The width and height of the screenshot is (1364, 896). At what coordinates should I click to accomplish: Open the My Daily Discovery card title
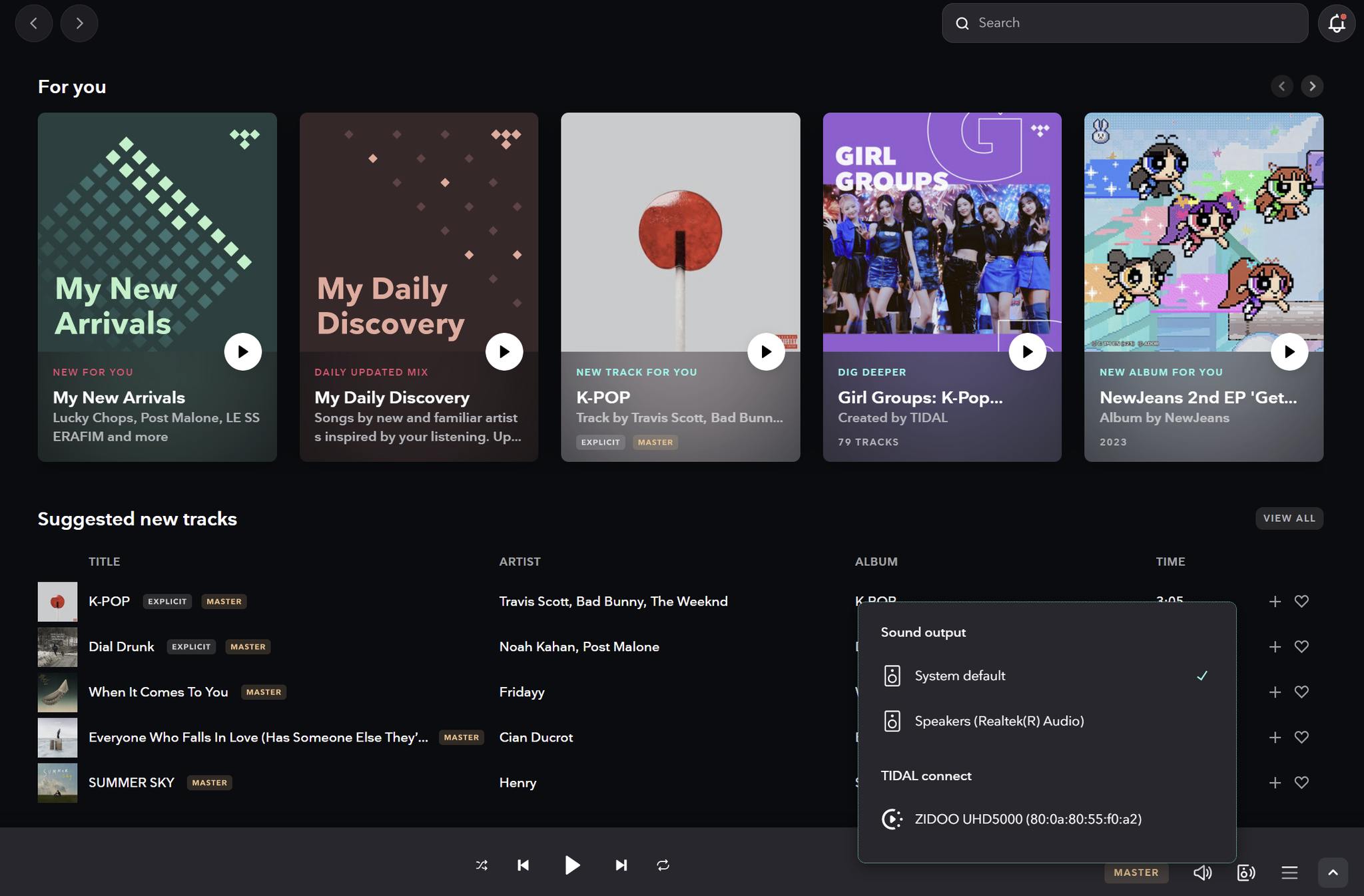[x=392, y=397]
